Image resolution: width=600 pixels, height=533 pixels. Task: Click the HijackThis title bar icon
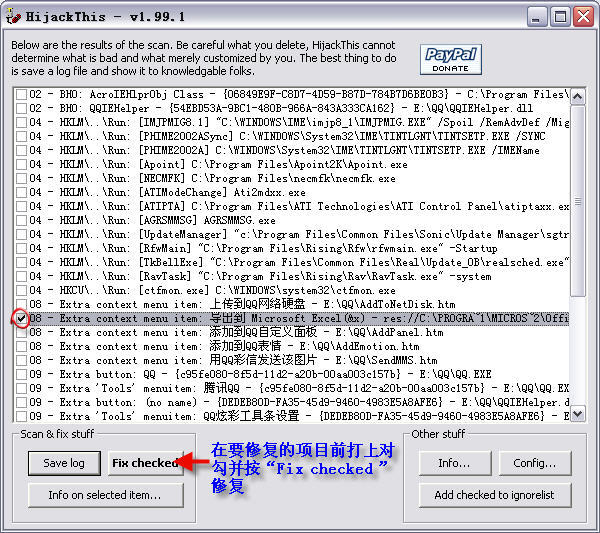coord(13,16)
